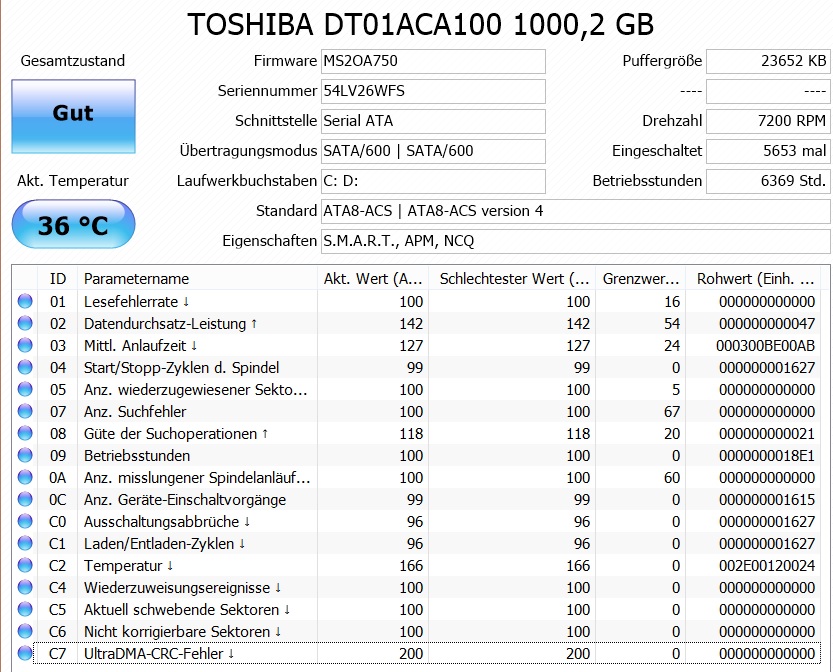
Task: Click the empty field below Puffergröße
Action: tap(768, 91)
